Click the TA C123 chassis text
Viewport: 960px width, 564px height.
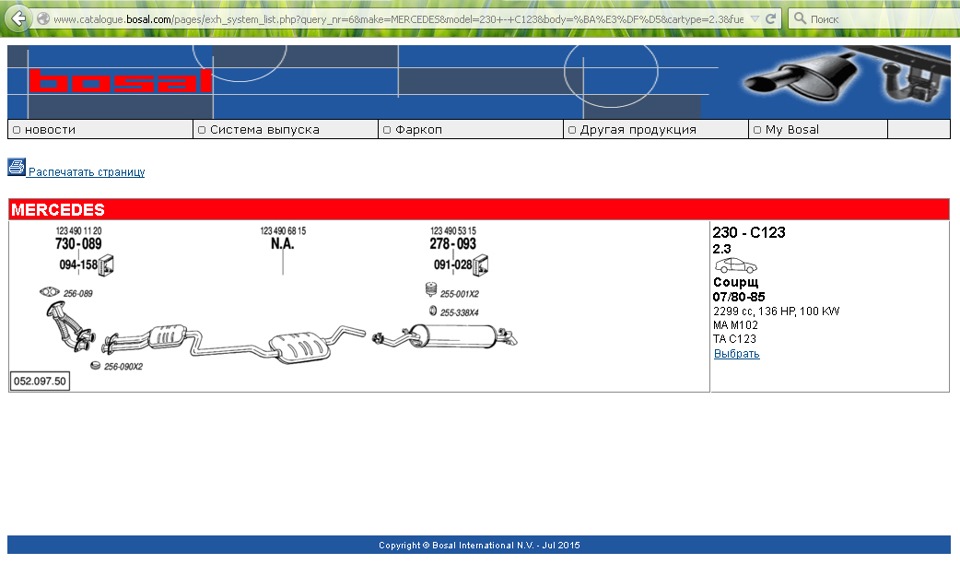click(735, 339)
